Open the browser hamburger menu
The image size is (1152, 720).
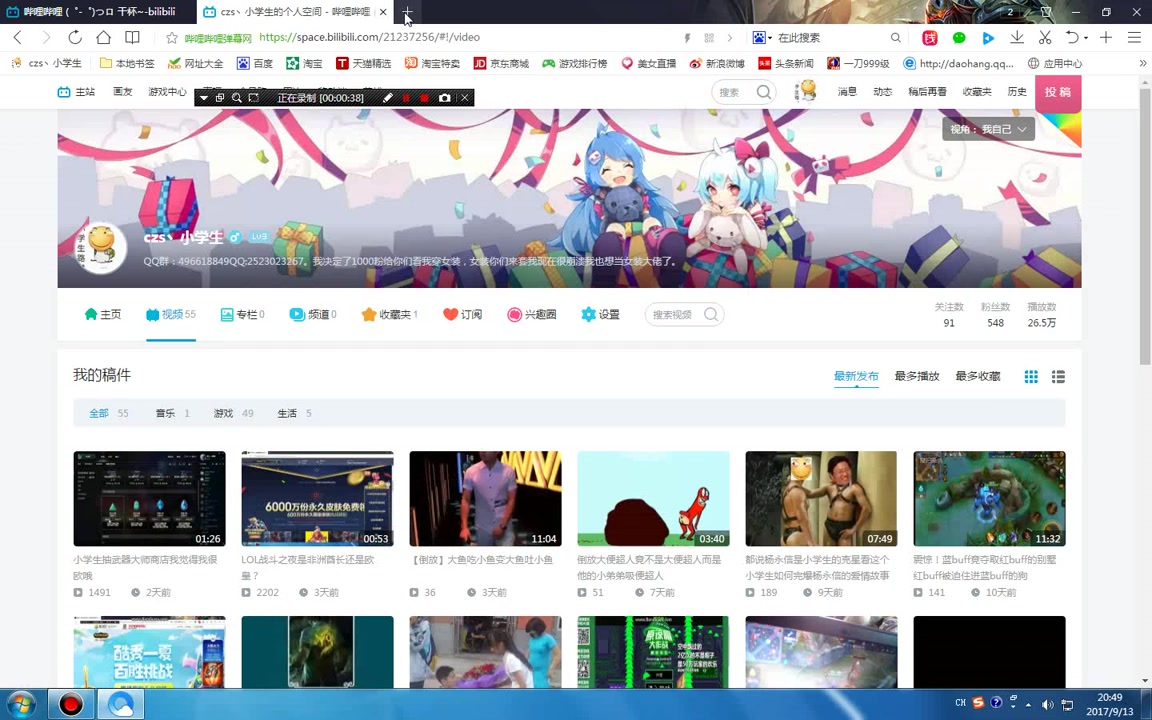point(1134,37)
